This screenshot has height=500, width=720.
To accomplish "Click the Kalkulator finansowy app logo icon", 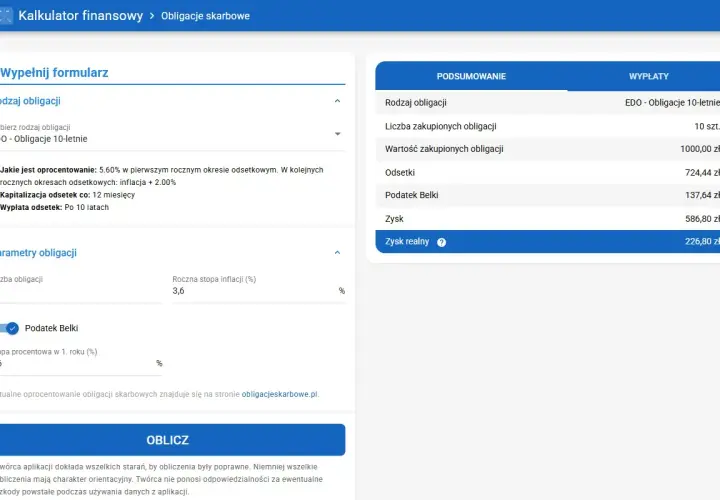I will coord(6,16).
